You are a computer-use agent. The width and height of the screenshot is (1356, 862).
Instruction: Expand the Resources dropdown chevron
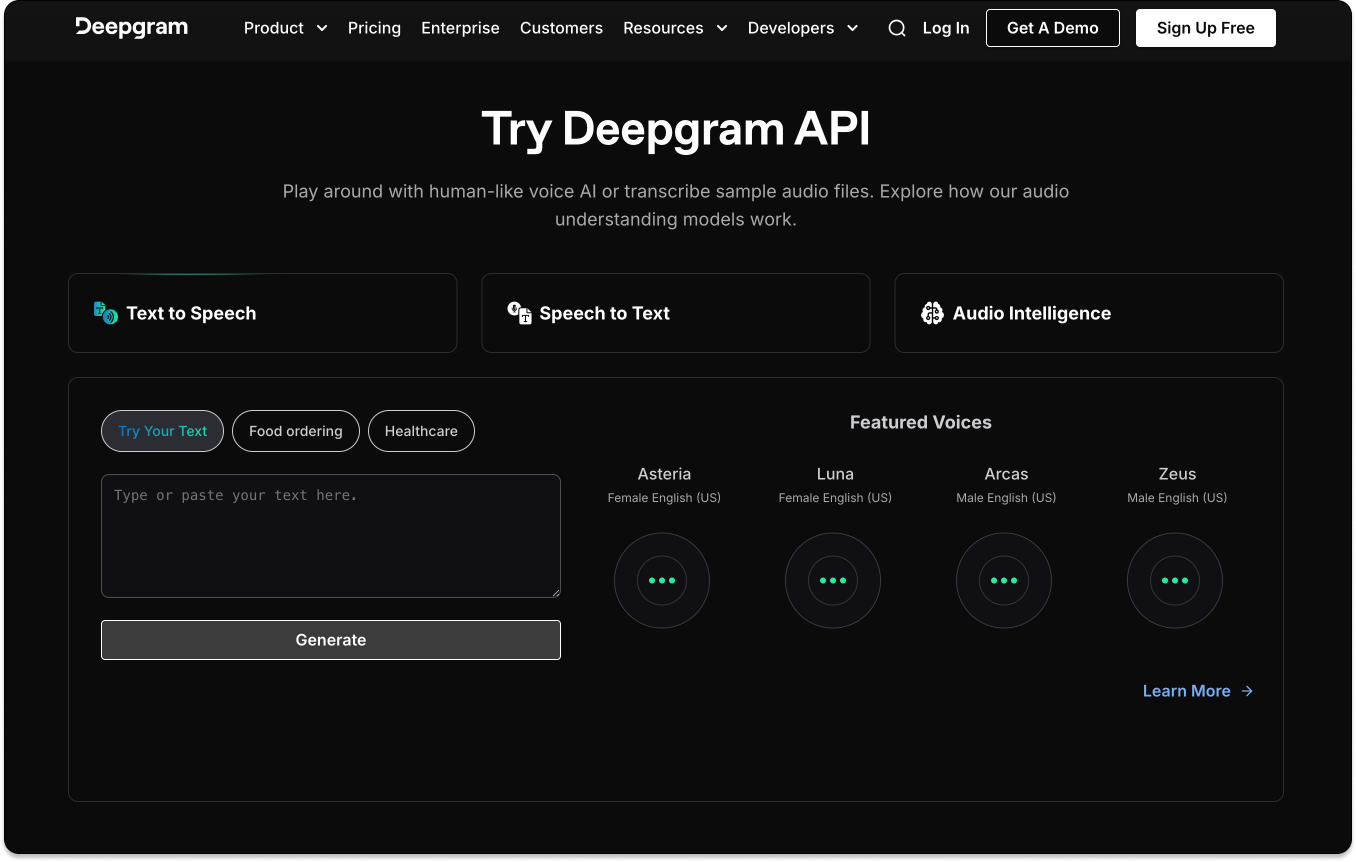coord(722,28)
